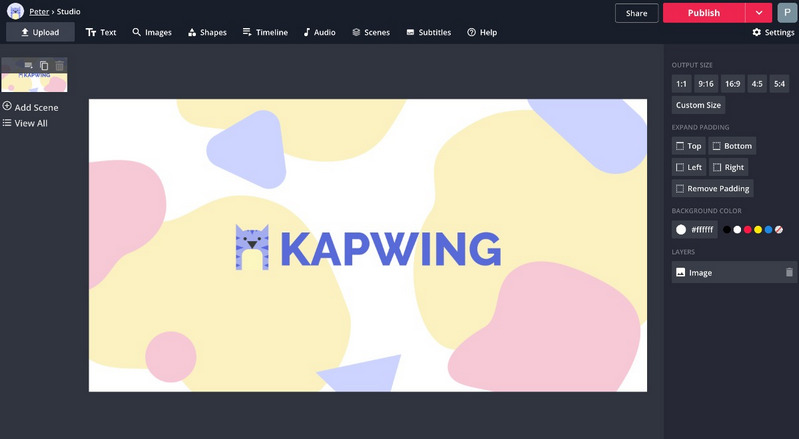Open Settings with the gear icon

click(x=773, y=32)
